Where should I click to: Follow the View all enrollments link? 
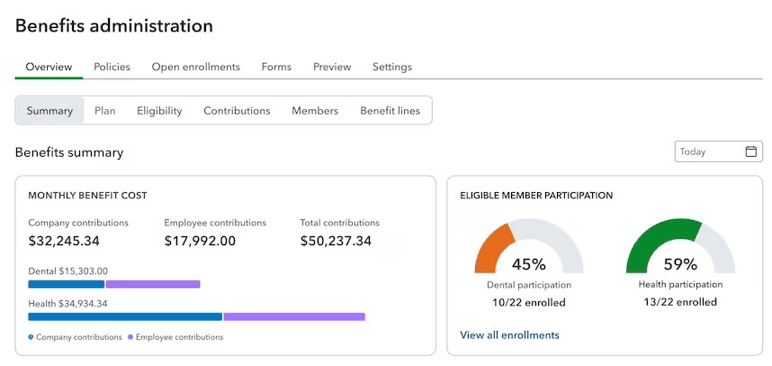click(510, 335)
